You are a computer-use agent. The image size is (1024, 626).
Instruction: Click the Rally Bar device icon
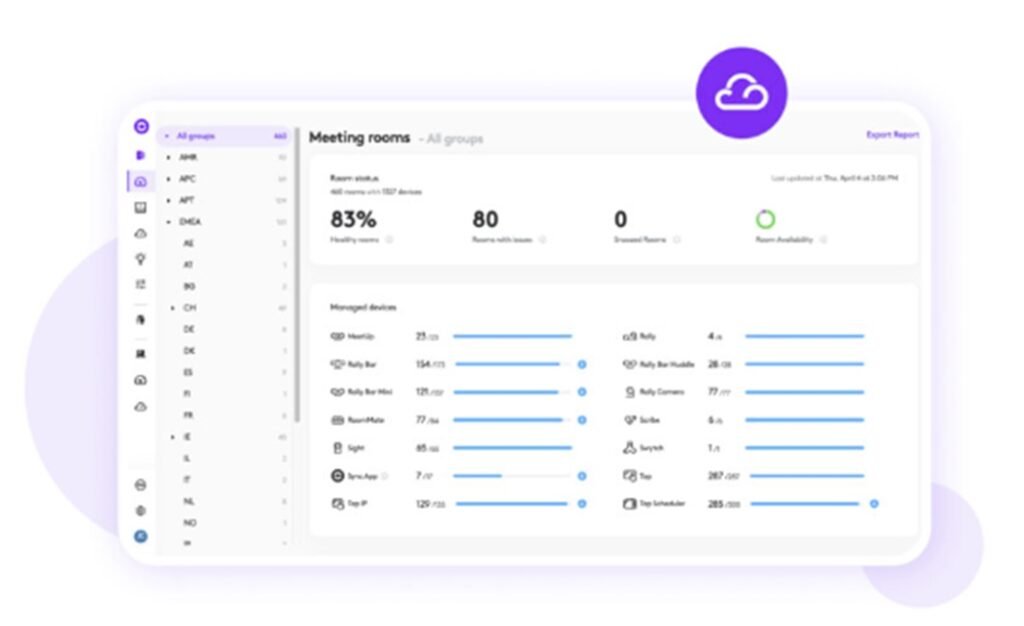(x=337, y=364)
